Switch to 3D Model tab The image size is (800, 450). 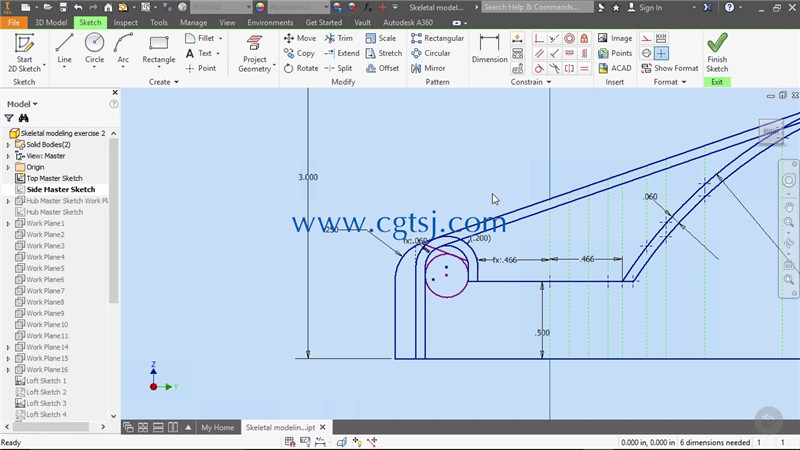[x=51, y=22]
